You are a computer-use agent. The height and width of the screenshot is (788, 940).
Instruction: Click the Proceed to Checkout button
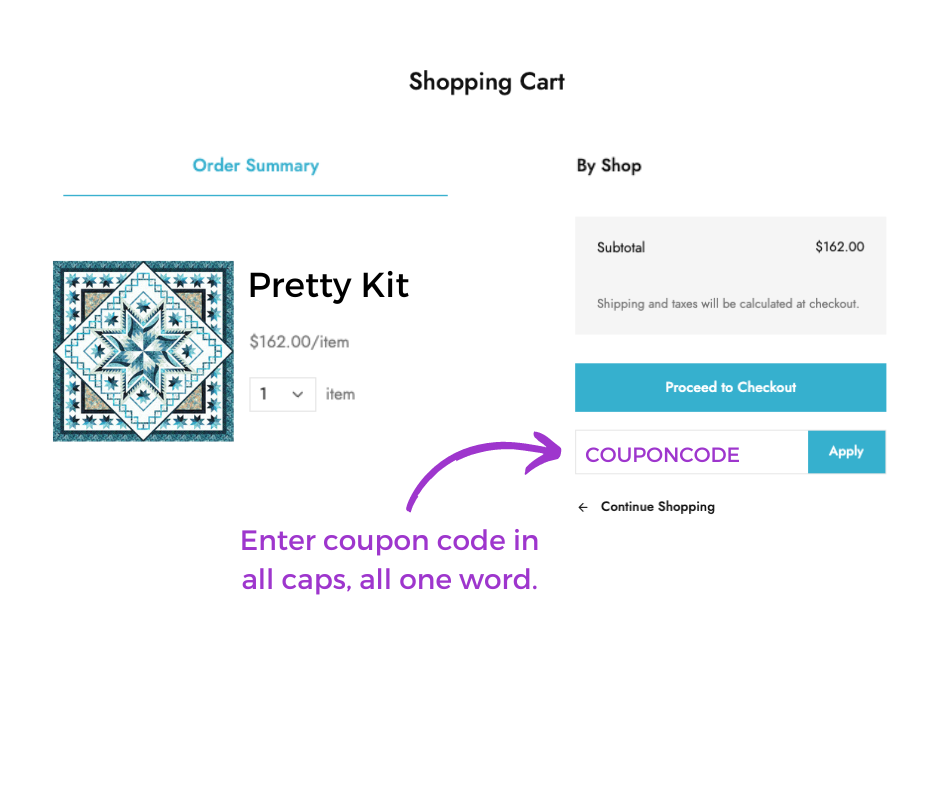pyautogui.click(x=730, y=387)
